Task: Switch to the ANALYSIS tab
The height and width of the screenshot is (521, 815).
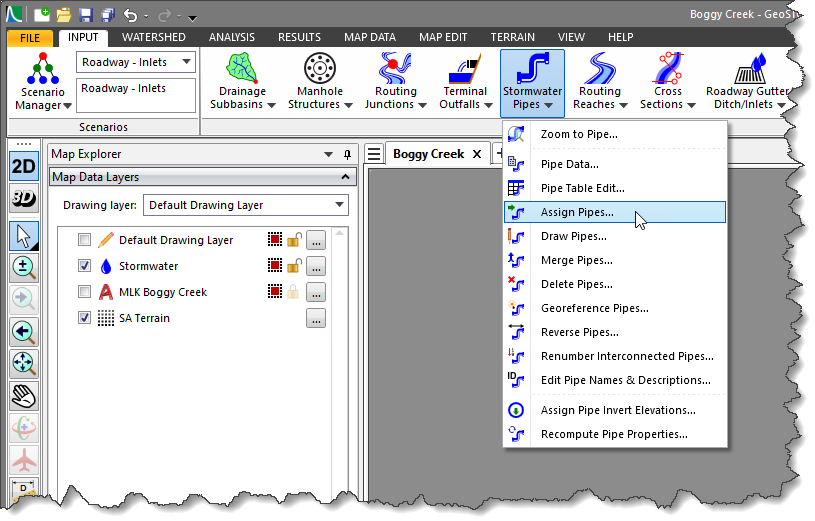Action: [x=232, y=37]
